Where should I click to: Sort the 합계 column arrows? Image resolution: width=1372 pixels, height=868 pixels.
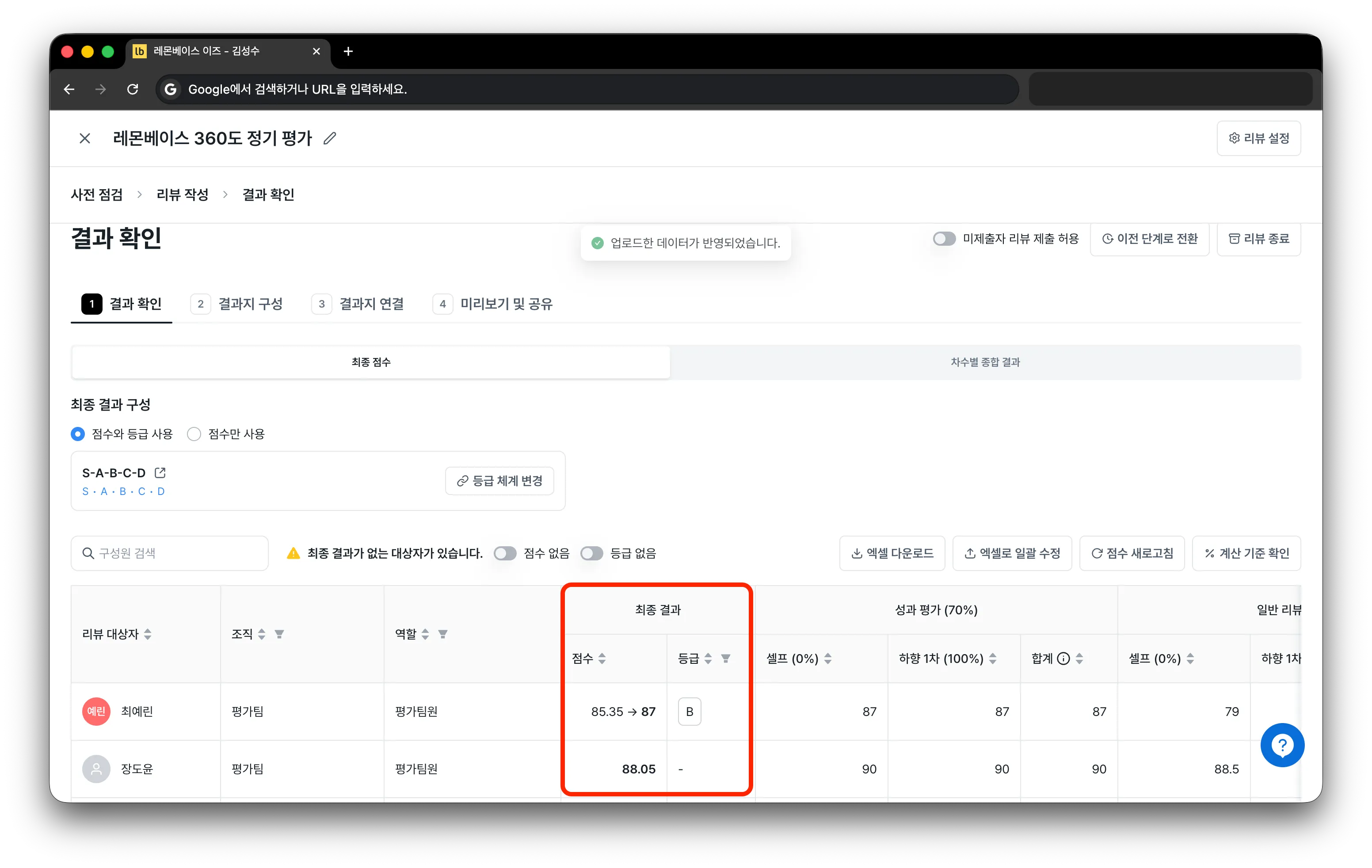pos(1080,659)
